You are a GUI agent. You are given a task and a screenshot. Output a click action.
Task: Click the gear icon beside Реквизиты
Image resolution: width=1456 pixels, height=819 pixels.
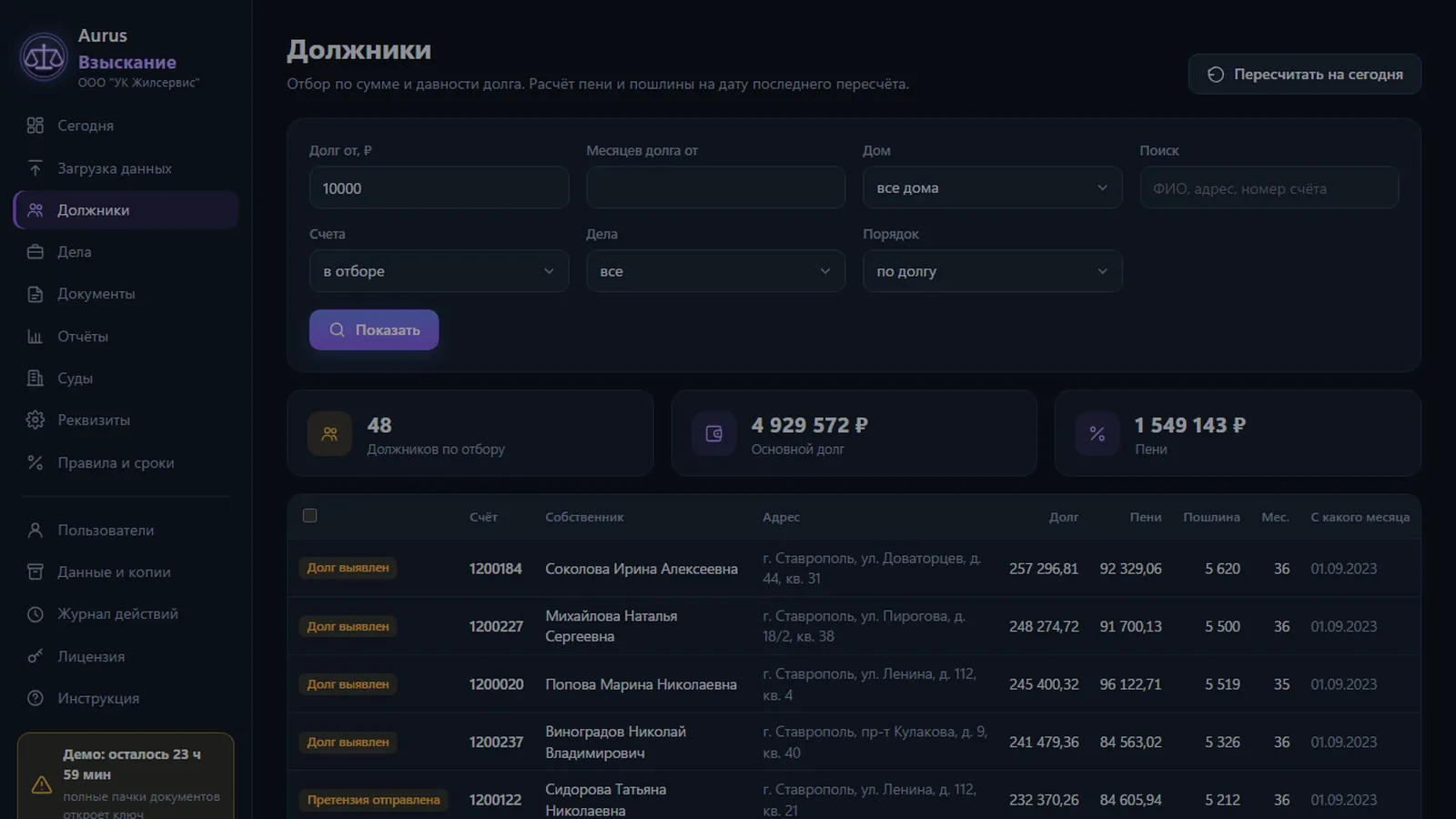point(35,420)
